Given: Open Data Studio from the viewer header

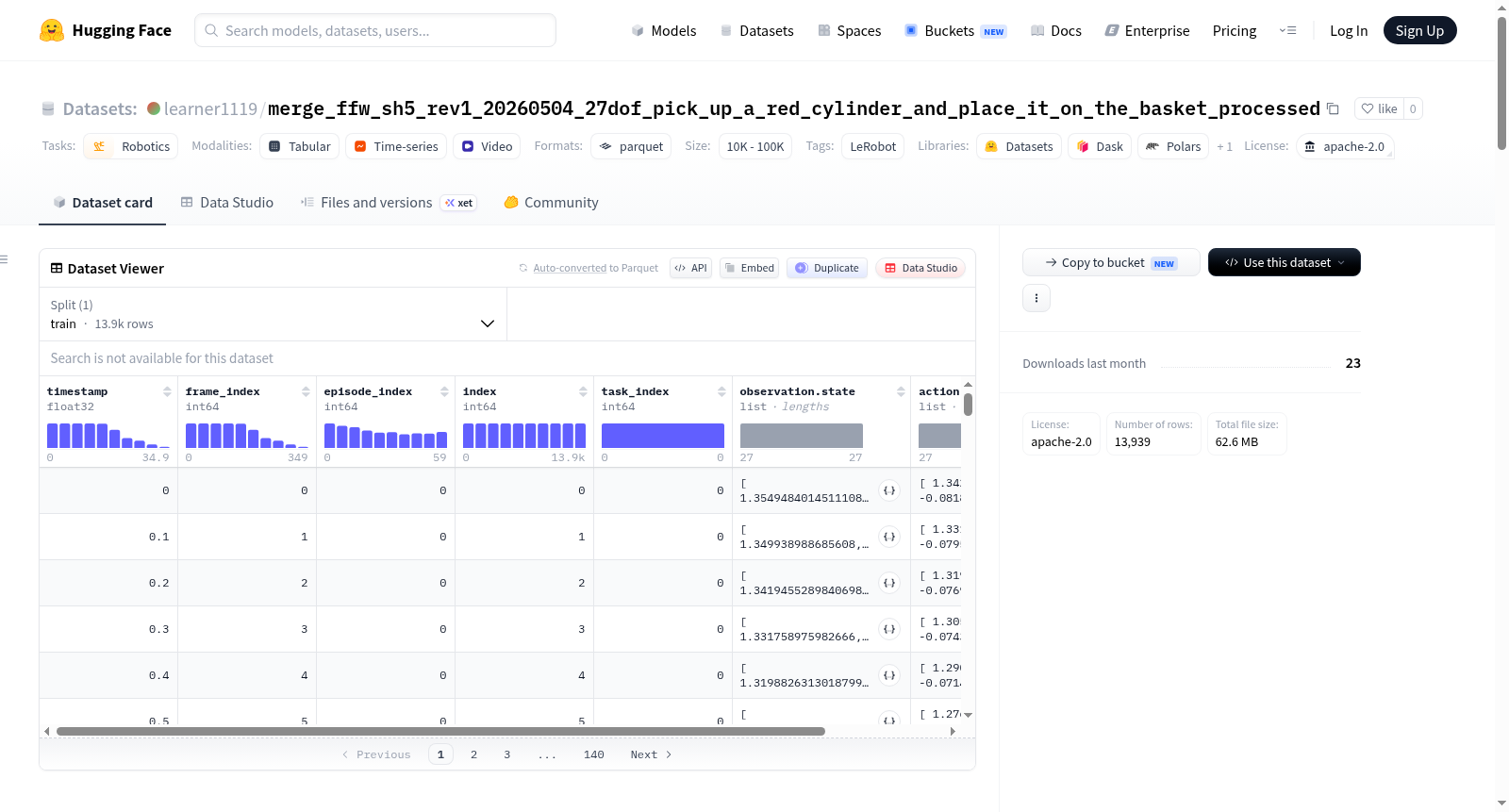Looking at the screenshot, I should (x=920, y=268).
